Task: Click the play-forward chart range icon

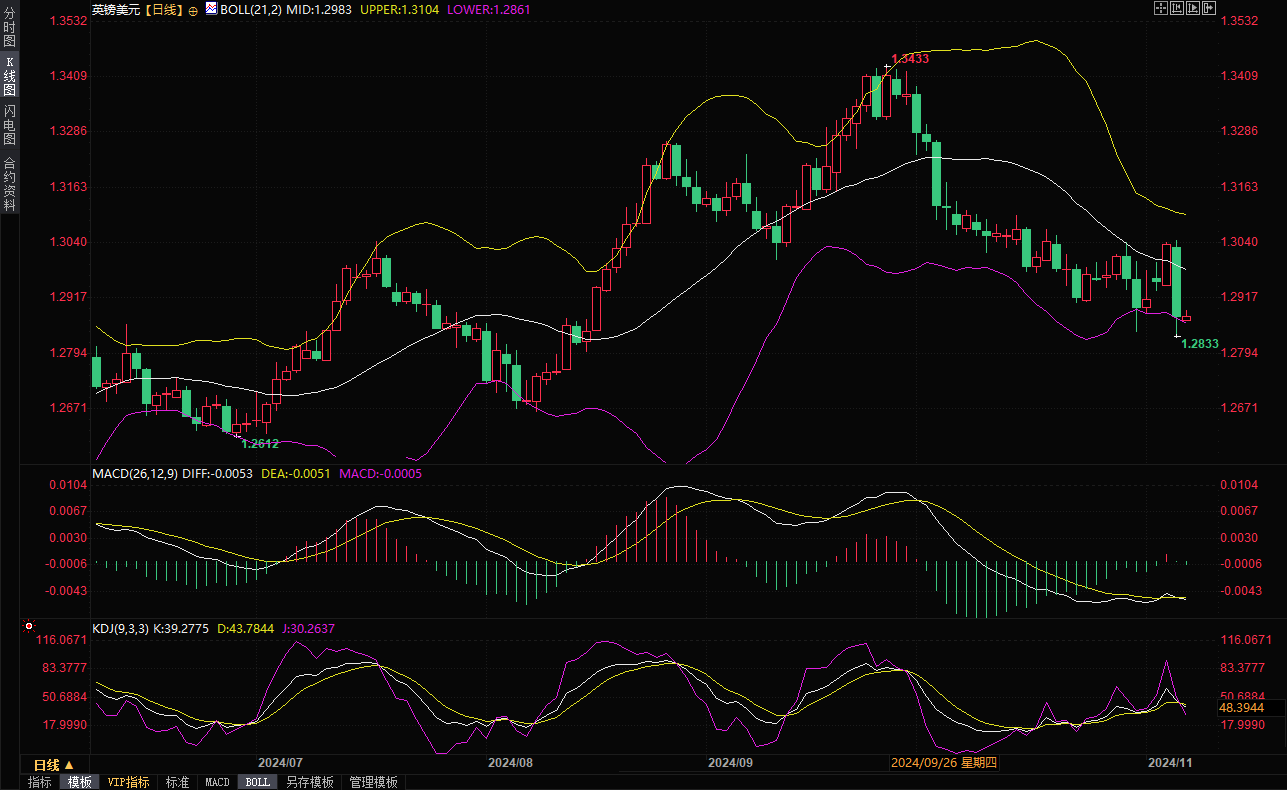Action: (1192, 9)
